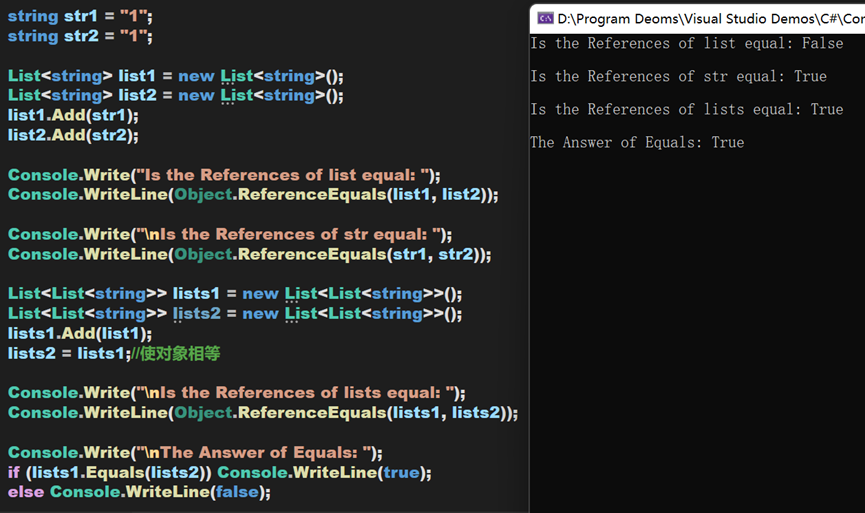Image resolution: width=865 pixels, height=513 pixels.
Task: Click console output ending with False
Action: pyautogui.click(x=686, y=44)
